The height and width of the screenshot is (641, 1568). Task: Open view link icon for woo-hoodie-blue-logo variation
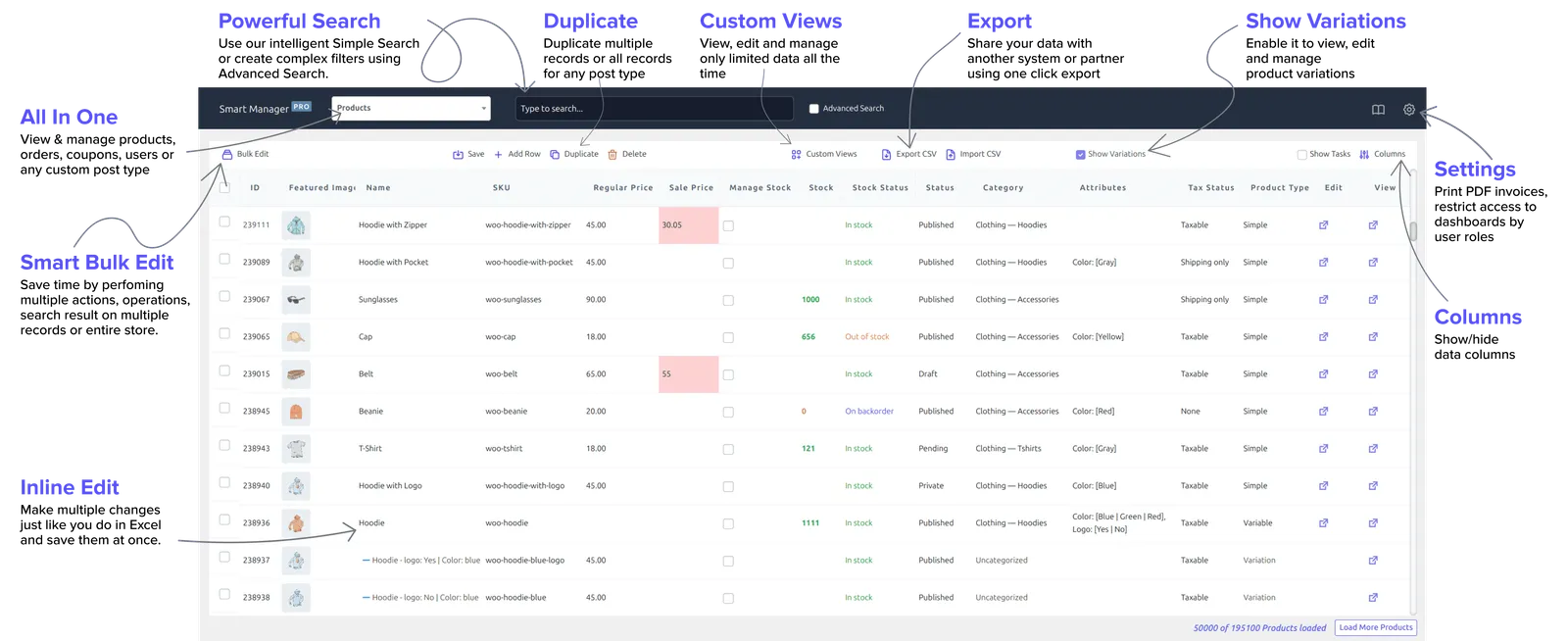(1373, 561)
